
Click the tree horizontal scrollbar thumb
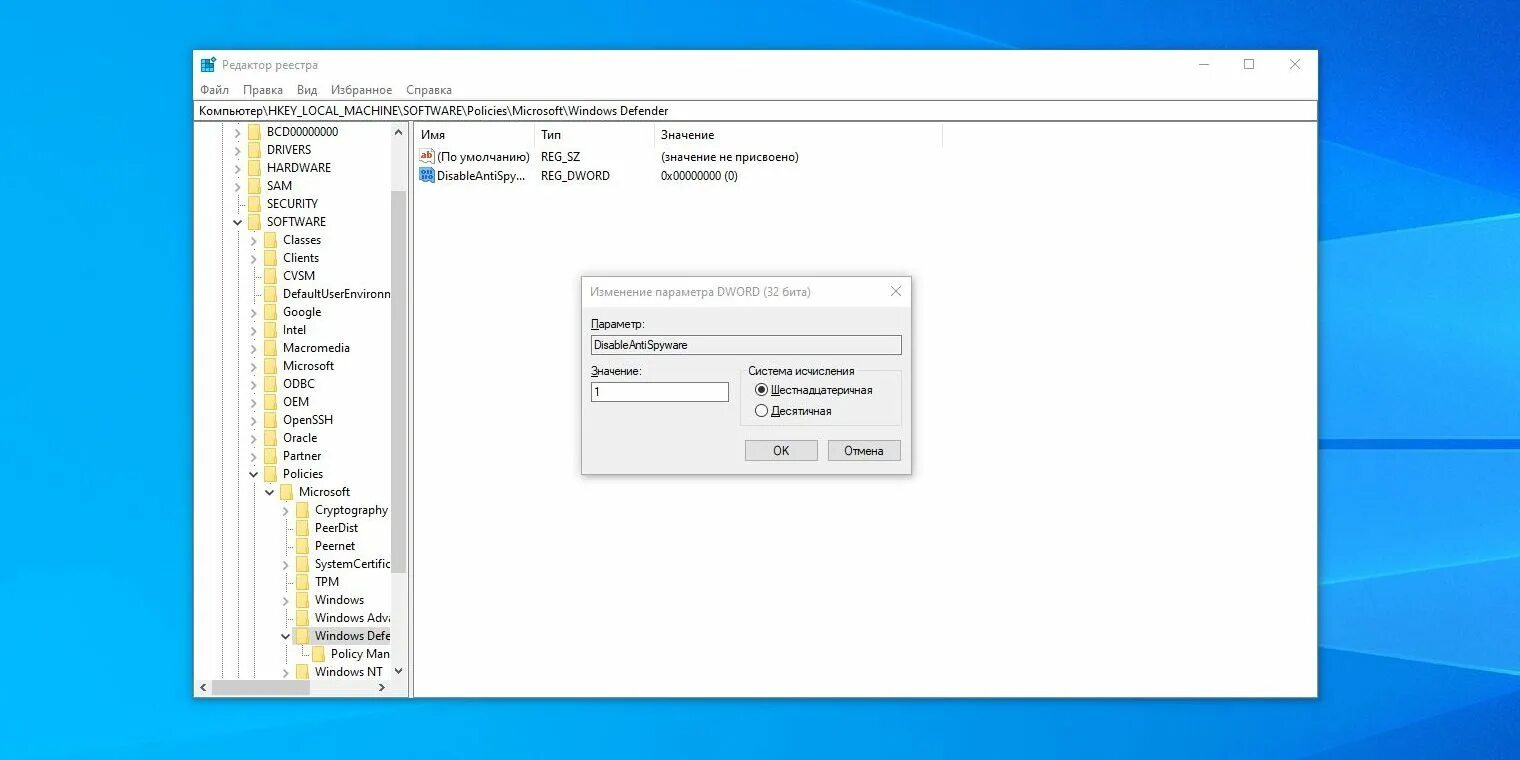point(261,688)
